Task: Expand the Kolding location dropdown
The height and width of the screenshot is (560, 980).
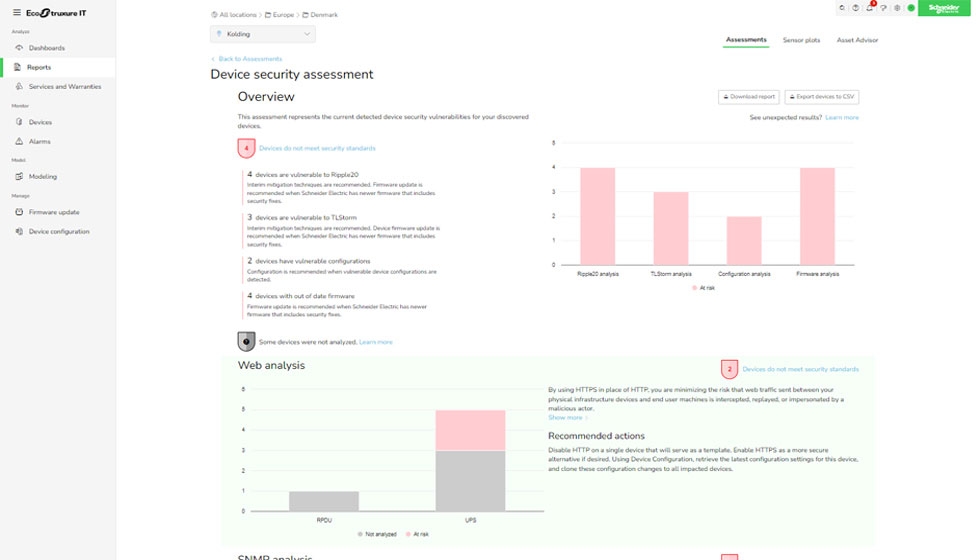Action: point(262,34)
